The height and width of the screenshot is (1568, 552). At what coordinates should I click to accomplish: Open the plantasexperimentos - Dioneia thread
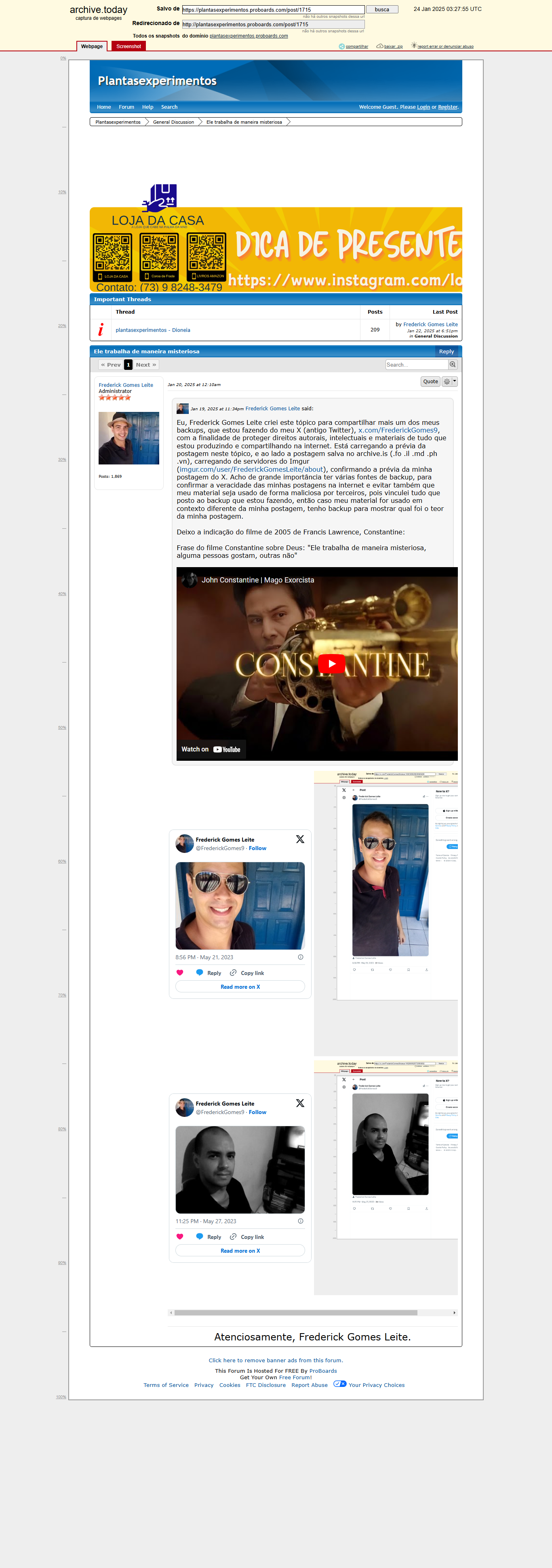click(153, 330)
